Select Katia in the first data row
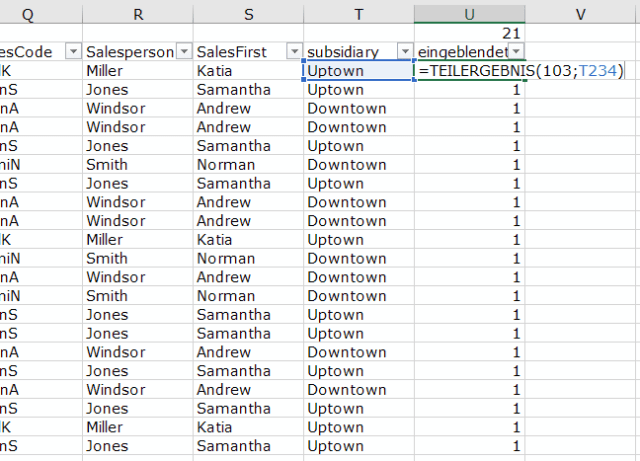Image resolution: width=640 pixels, height=461 pixels. pyautogui.click(x=217, y=71)
